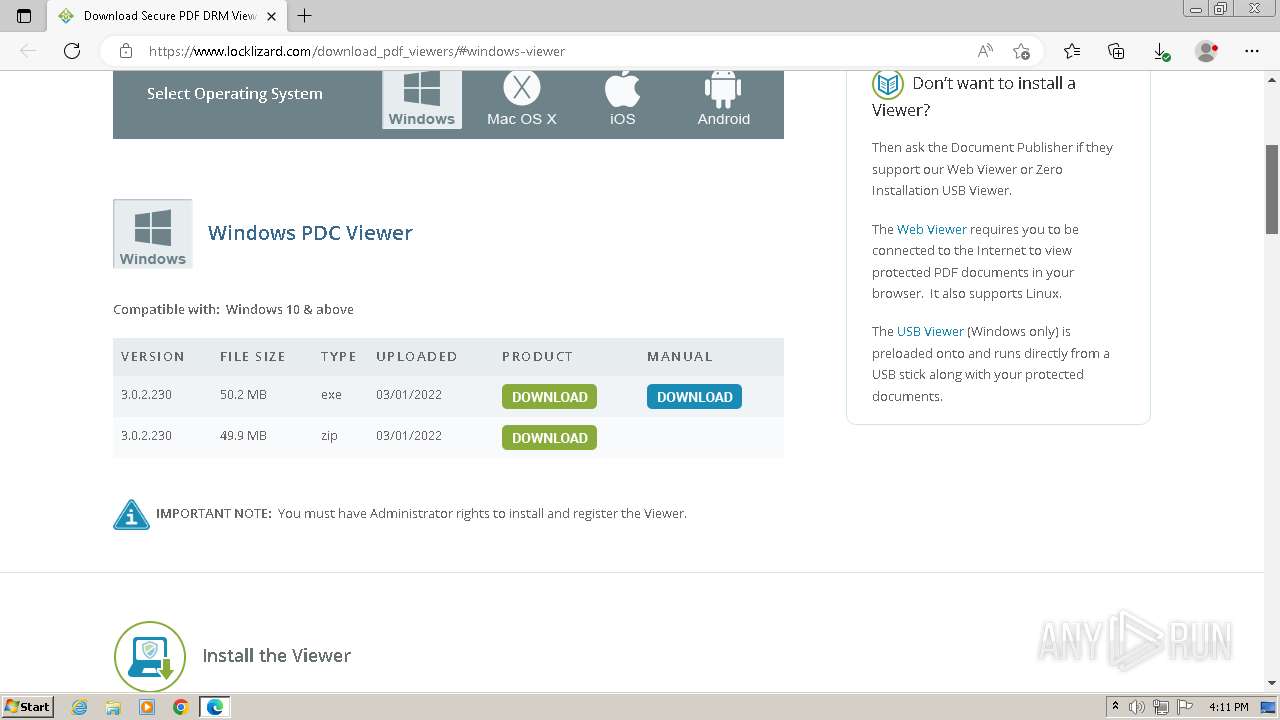Launch Internet Explorer from the taskbar

point(80,707)
